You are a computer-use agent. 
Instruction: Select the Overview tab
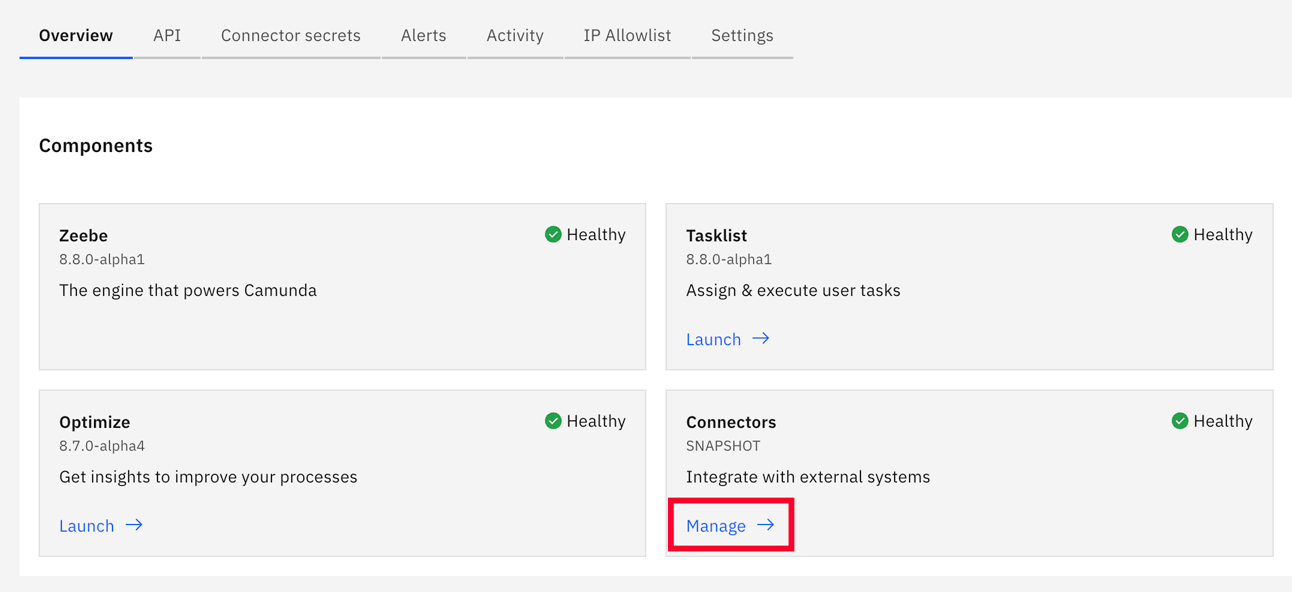[75, 35]
